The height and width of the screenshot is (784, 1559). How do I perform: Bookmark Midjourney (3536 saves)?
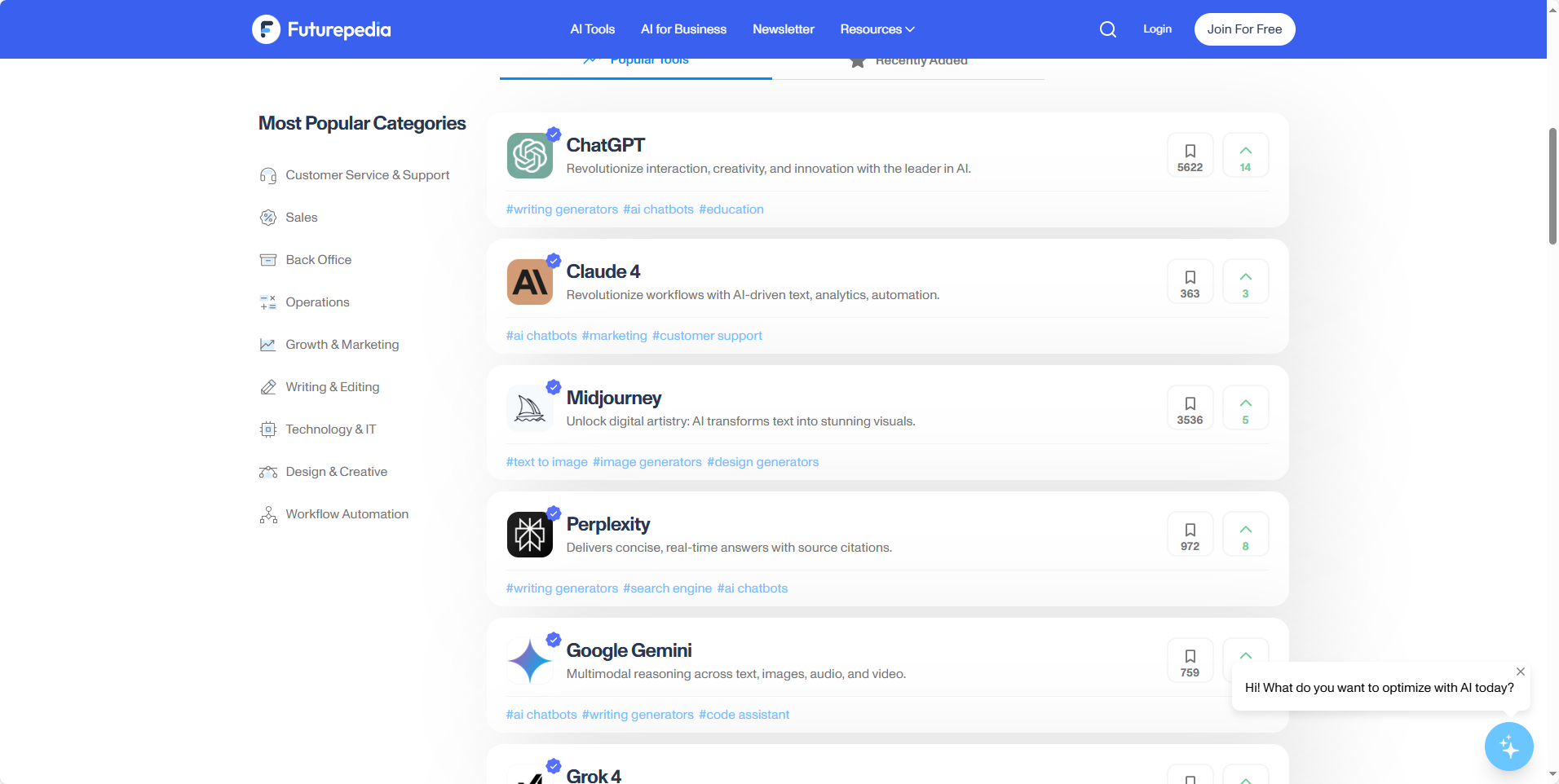tap(1190, 407)
